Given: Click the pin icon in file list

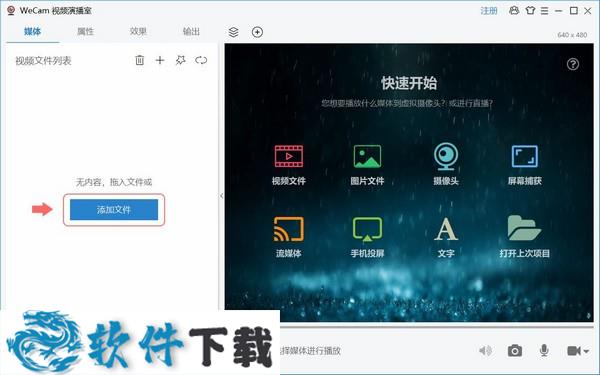Looking at the screenshot, I should pyautogui.click(x=180, y=60).
